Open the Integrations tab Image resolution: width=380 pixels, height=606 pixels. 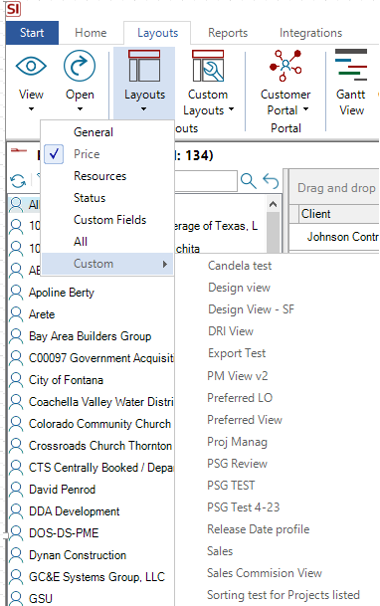(x=311, y=33)
